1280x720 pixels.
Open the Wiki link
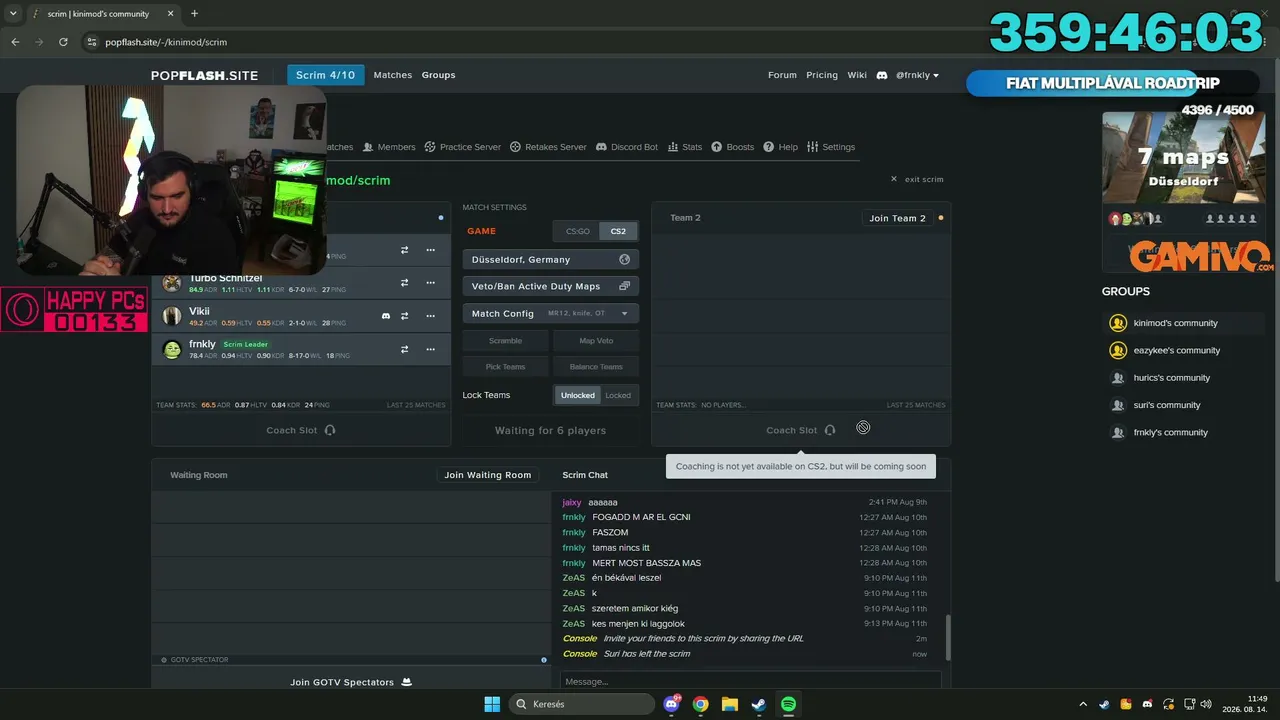(x=857, y=75)
